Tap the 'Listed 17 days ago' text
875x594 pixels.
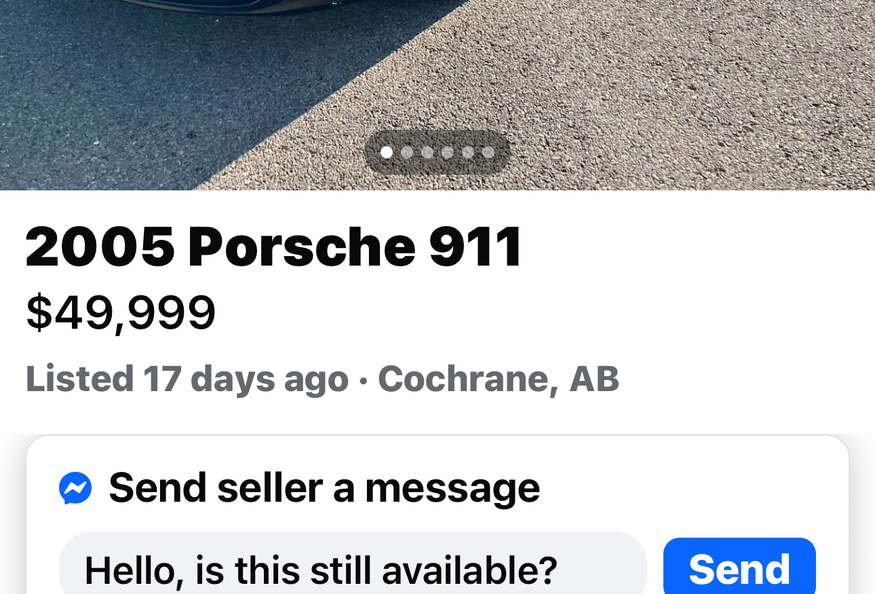tap(187, 380)
